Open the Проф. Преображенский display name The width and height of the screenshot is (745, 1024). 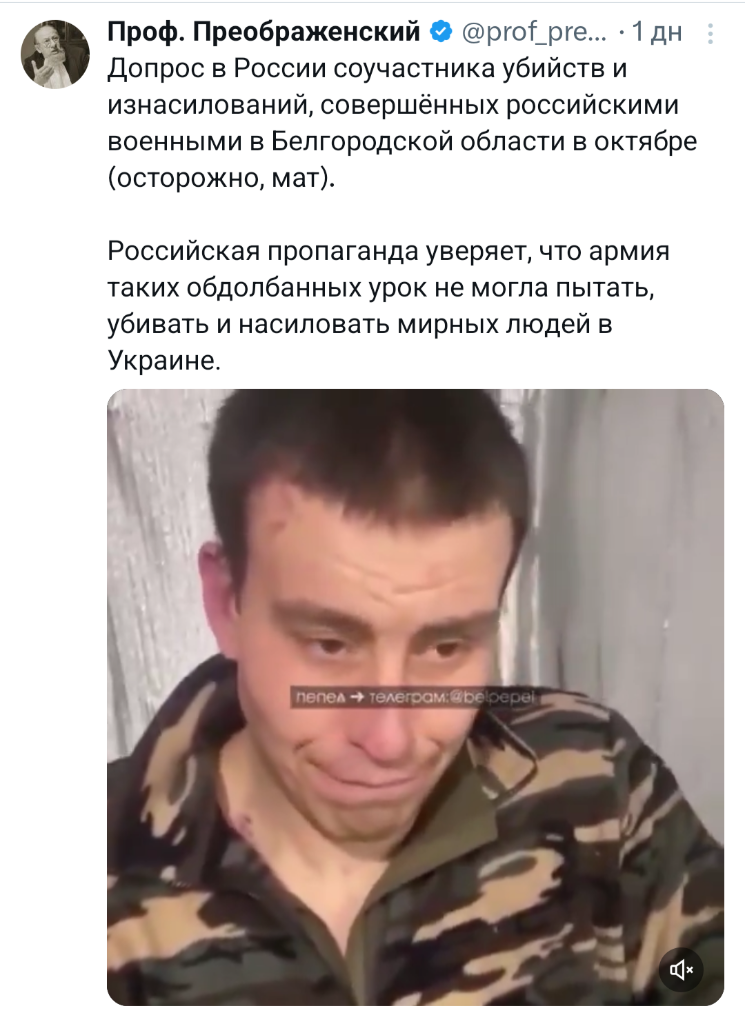pyautogui.click(x=263, y=31)
